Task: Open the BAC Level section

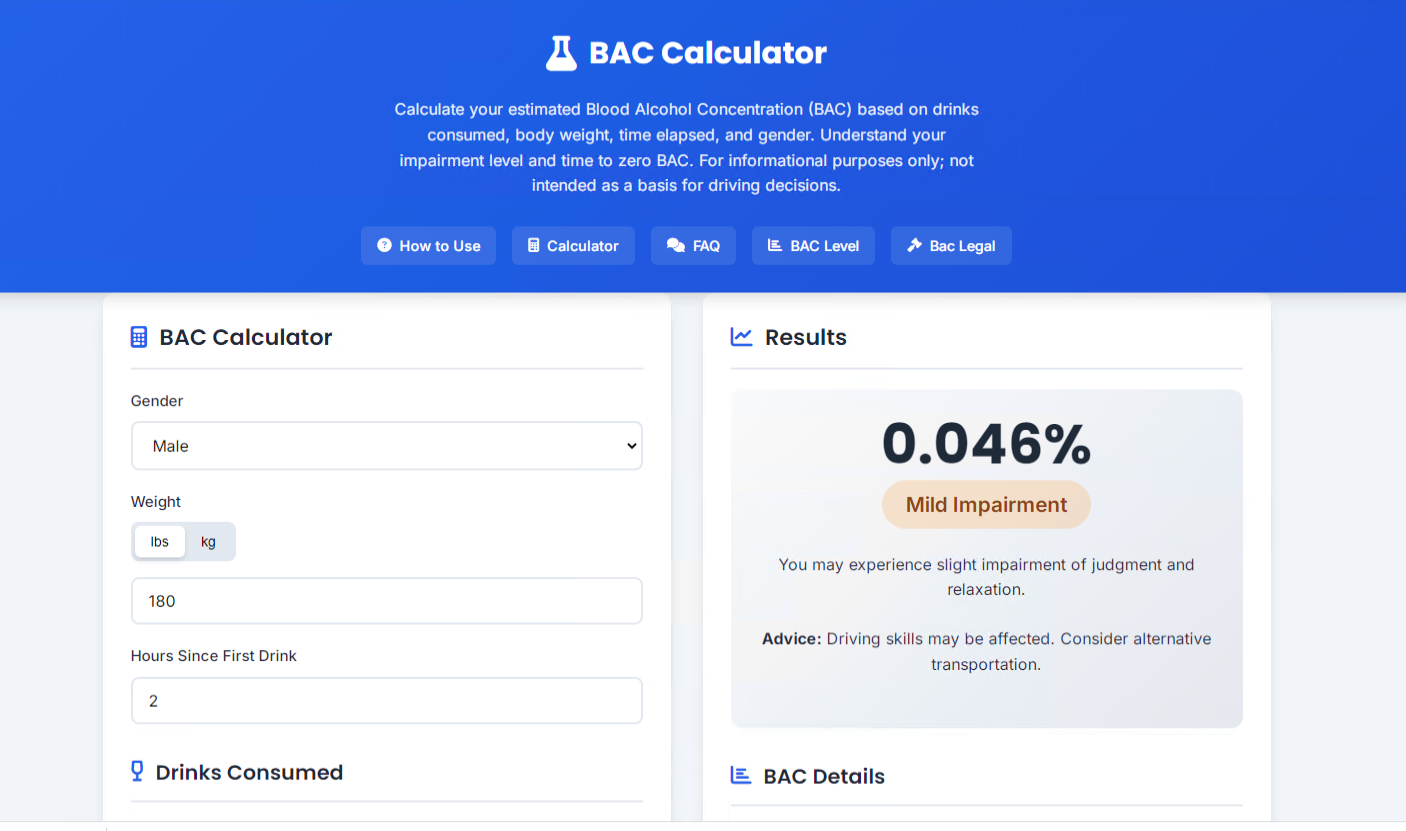Action: pos(813,245)
